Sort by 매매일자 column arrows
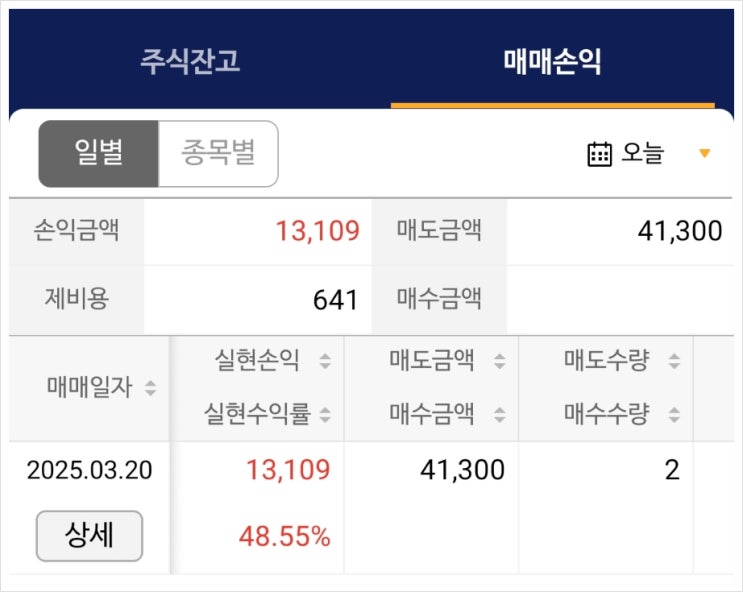 coord(150,388)
